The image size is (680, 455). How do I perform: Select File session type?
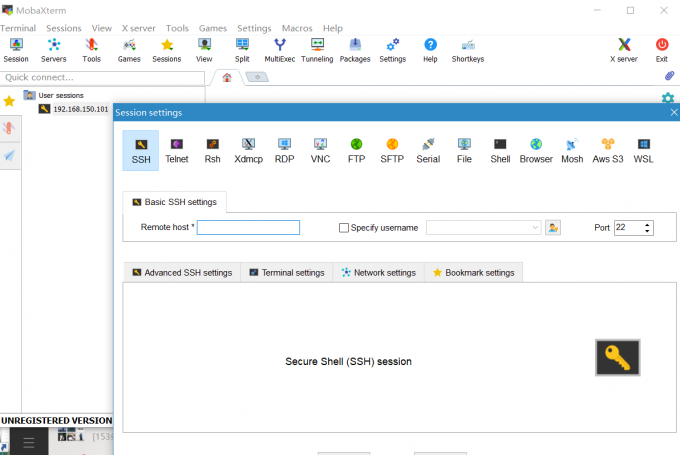pos(464,151)
